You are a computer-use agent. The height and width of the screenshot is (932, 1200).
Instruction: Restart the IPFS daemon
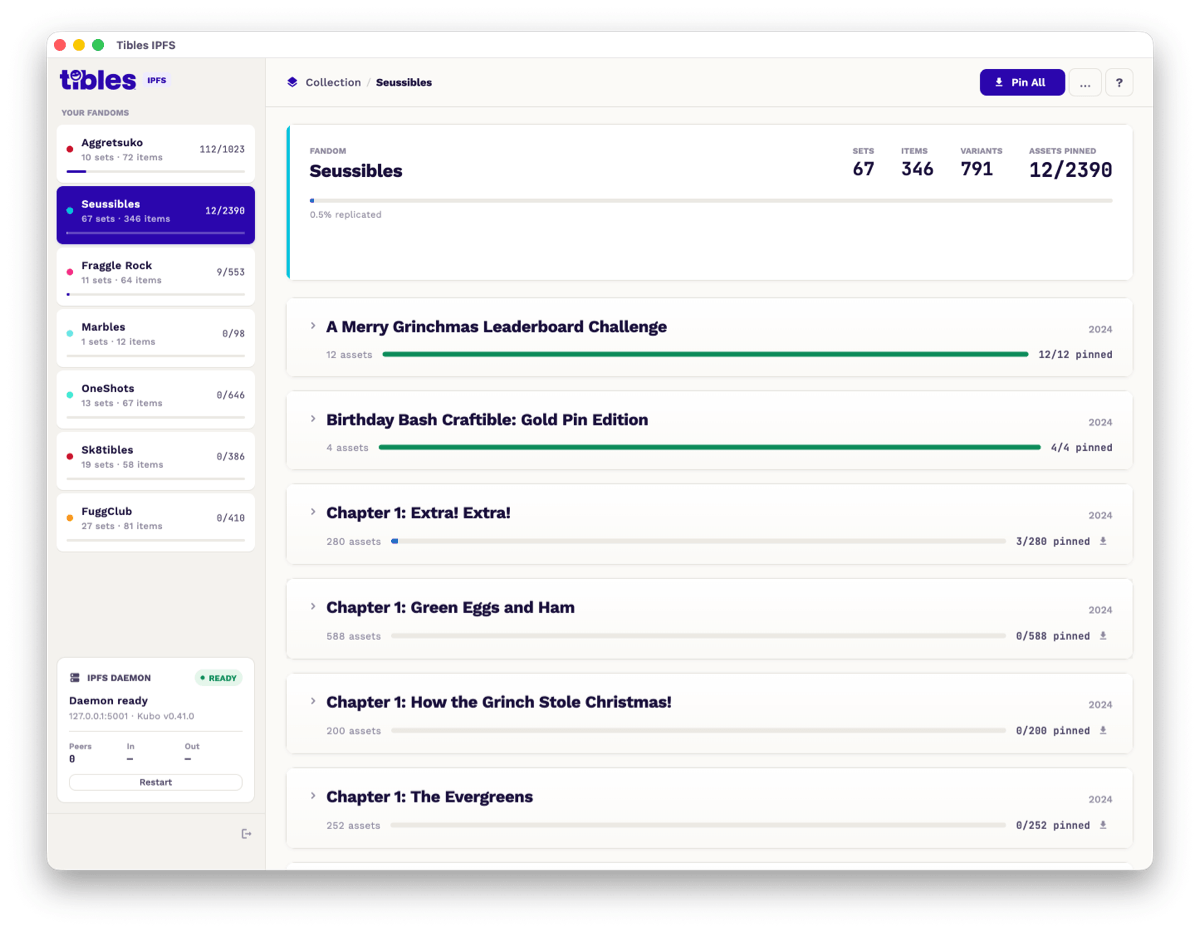(x=155, y=782)
